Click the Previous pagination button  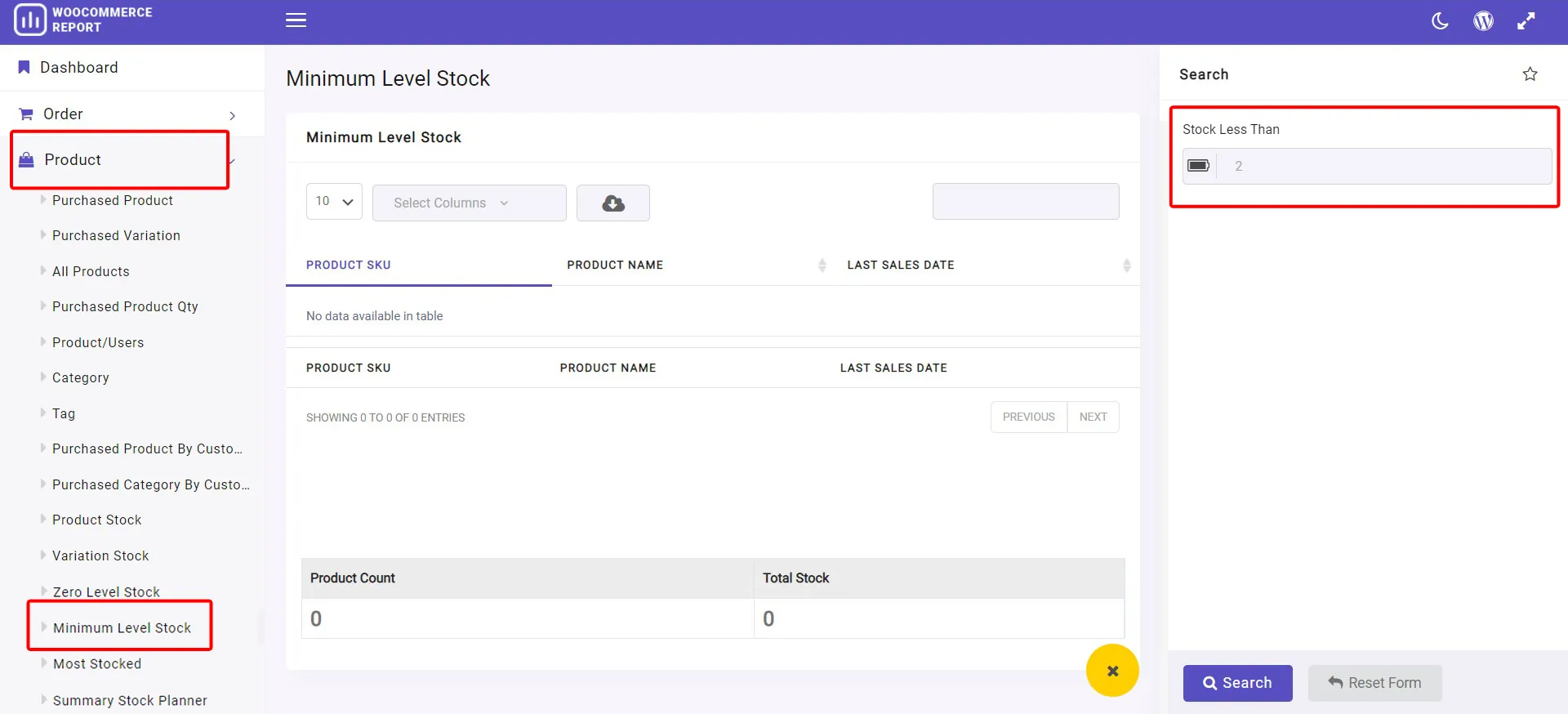[x=1028, y=417]
